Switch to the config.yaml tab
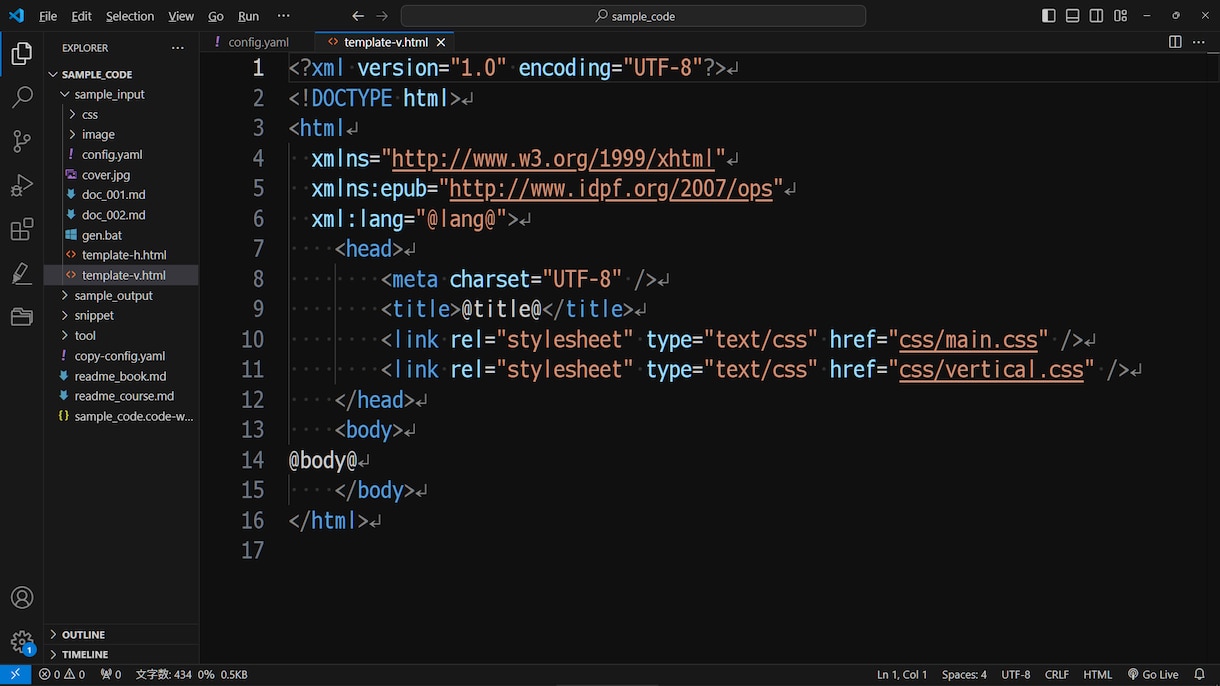Image resolution: width=1220 pixels, height=686 pixels. 258,42
